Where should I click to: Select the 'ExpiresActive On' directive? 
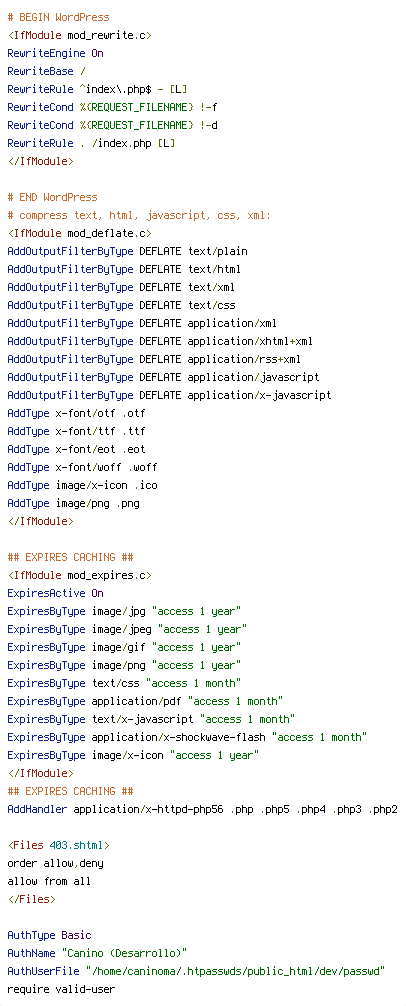tap(55, 592)
